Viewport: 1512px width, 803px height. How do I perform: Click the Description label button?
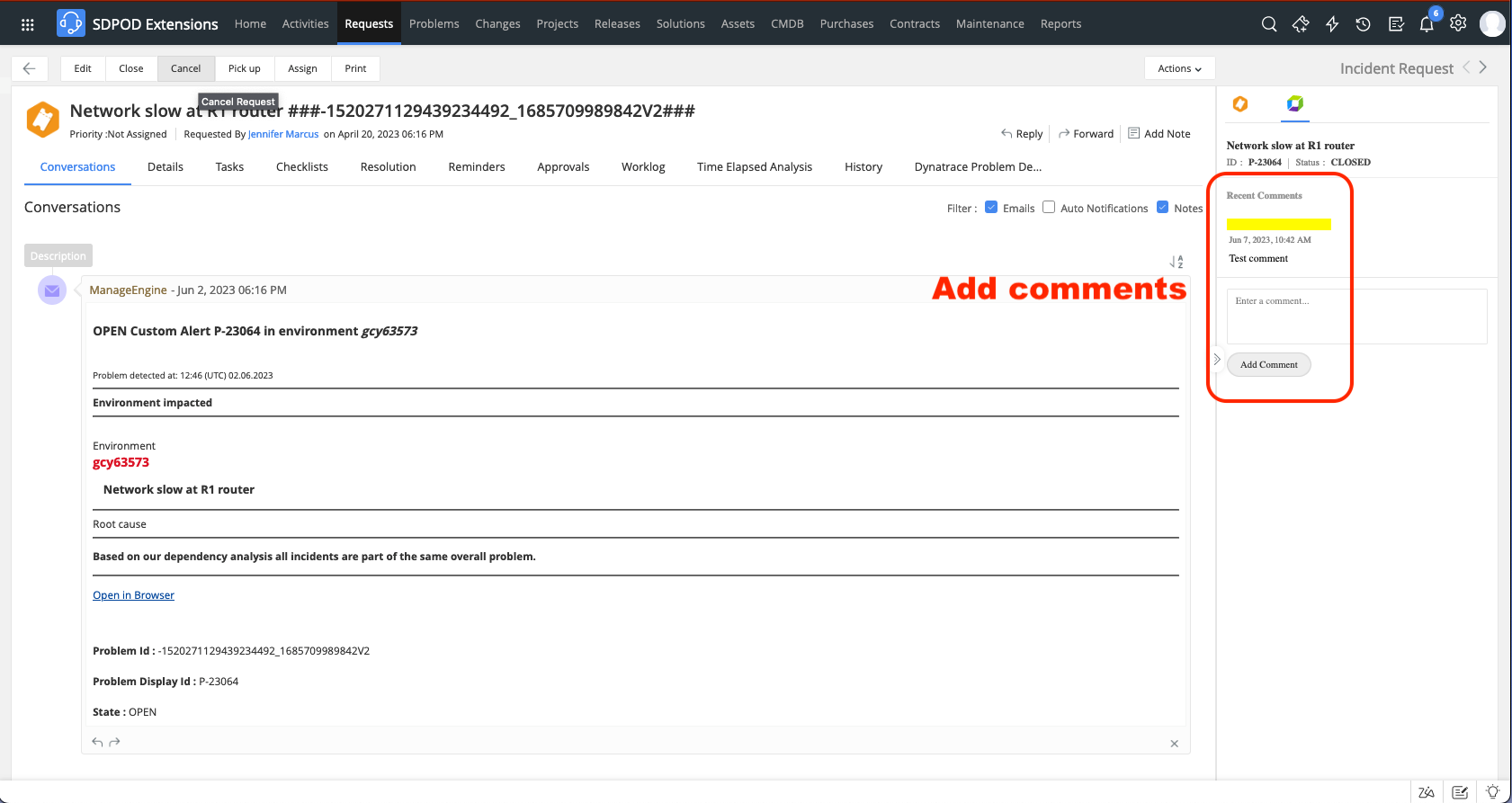58,256
